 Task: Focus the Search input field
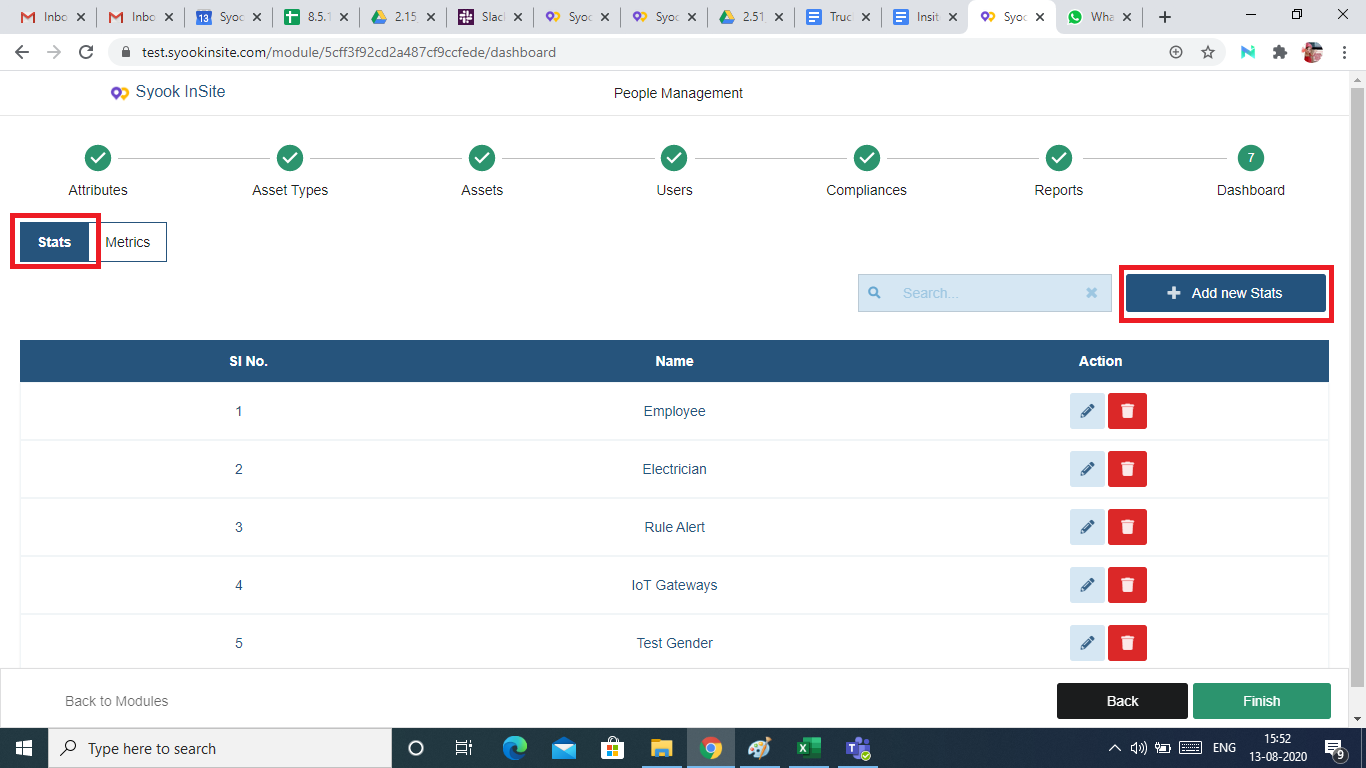point(985,293)
